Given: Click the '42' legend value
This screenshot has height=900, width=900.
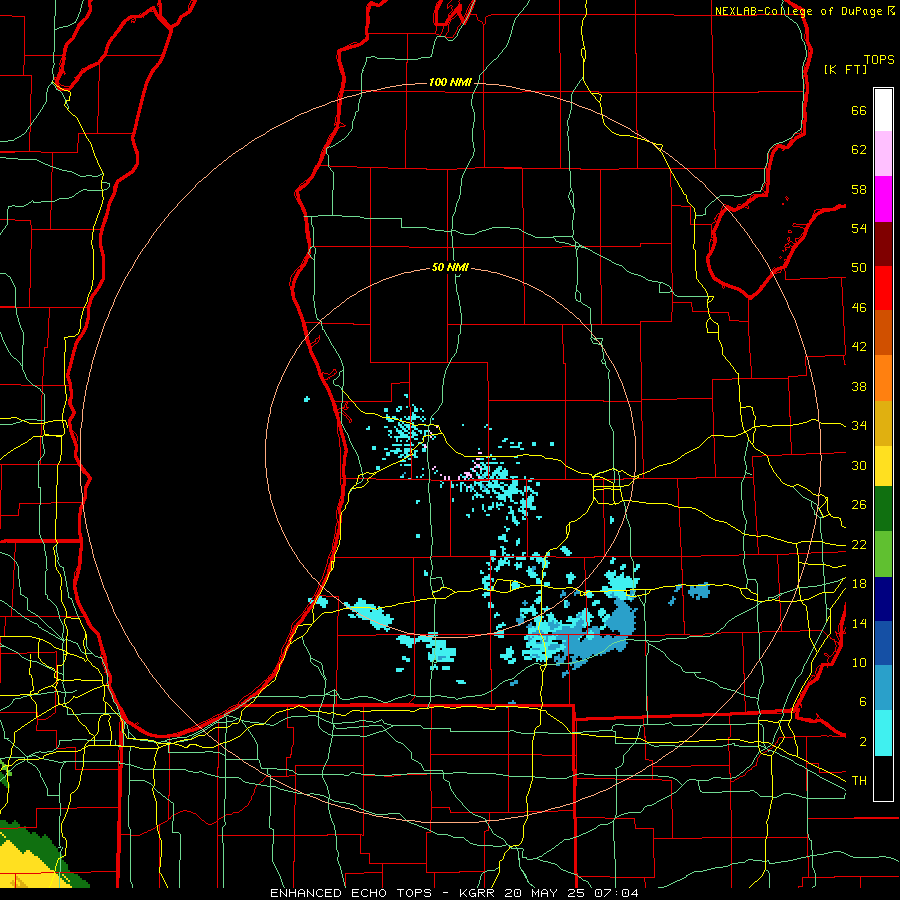Looking at the screenshot, I should 859,347.
